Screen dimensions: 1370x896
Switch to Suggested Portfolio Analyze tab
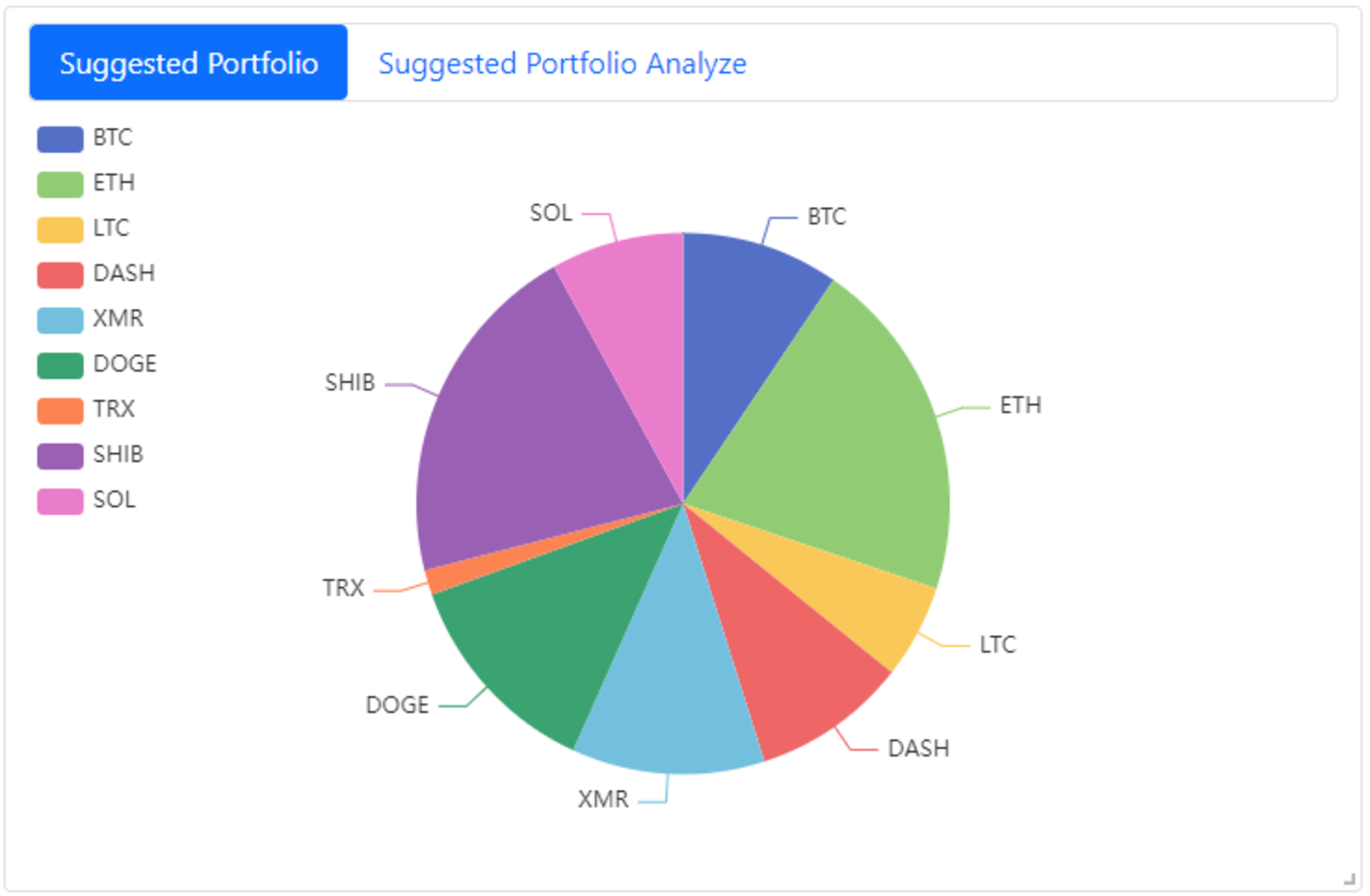point(562,64)
